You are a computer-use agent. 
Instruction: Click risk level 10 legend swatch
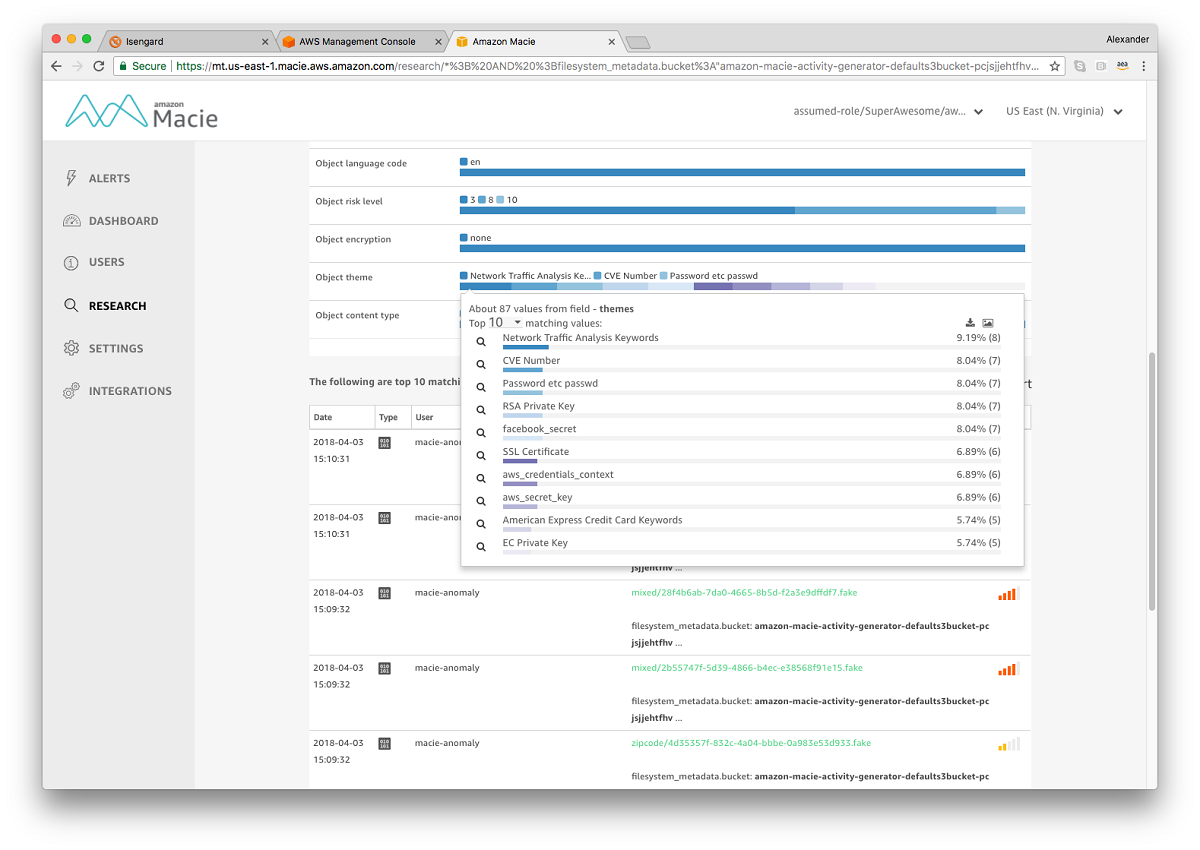click(500, 200)
